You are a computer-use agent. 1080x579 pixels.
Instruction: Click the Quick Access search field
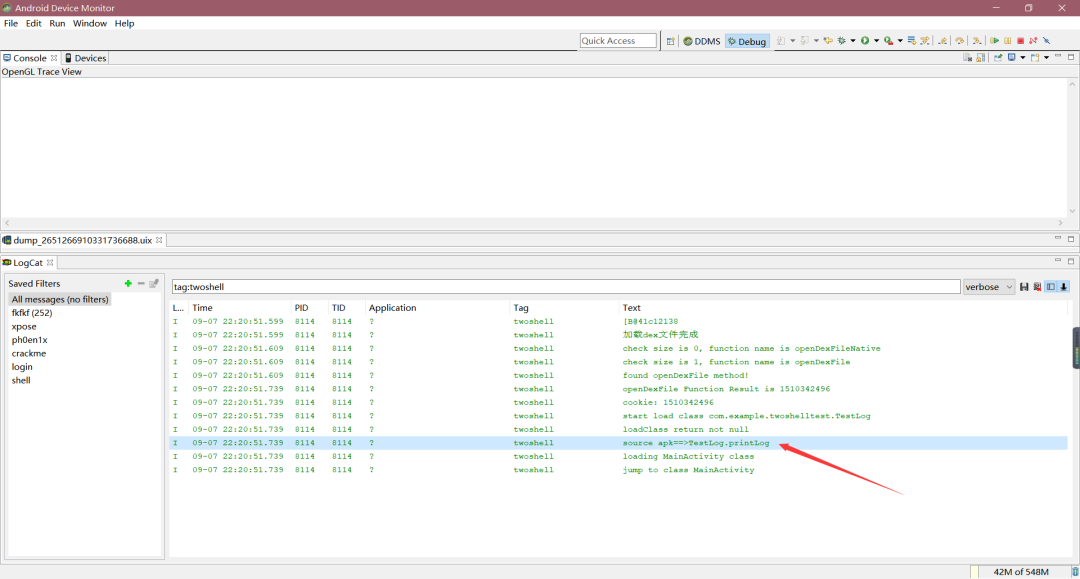(618, 41)
